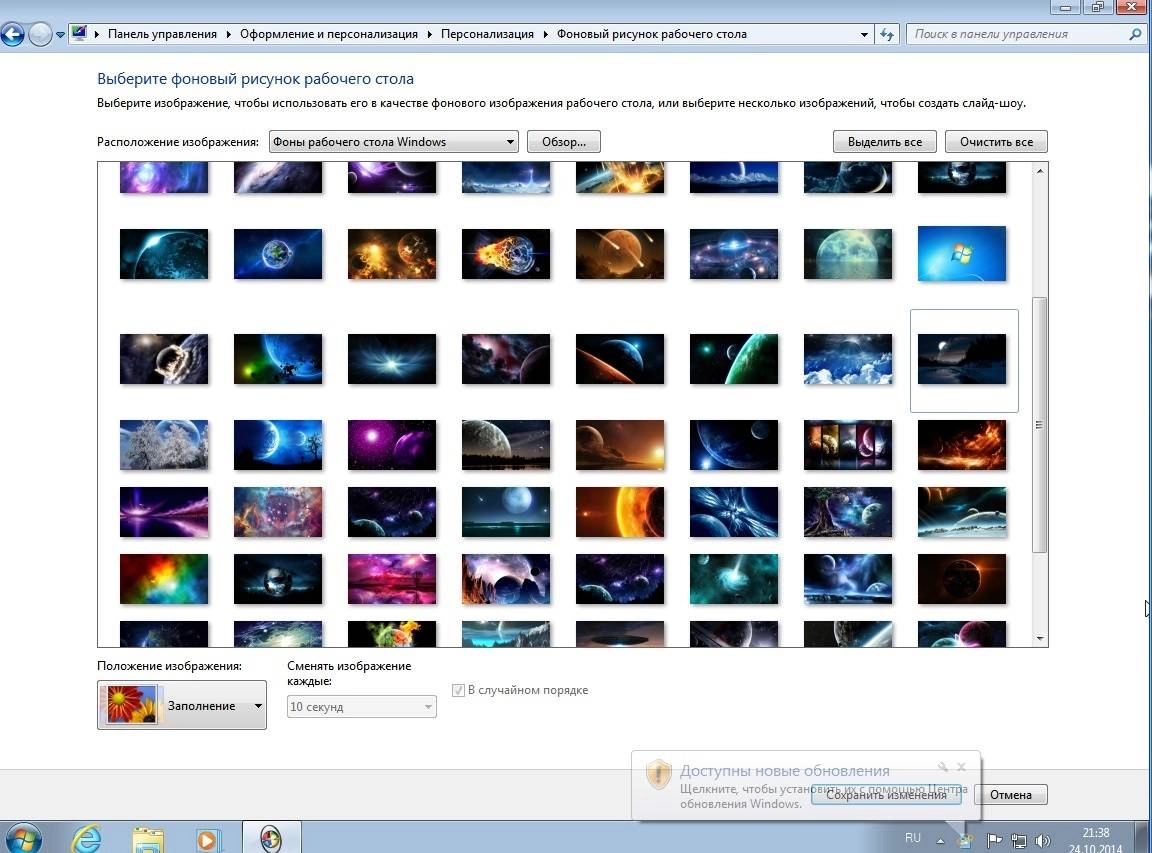Select the dark eclipsed orange planet wallpaper
Screen dimensions: 1152x853
click(x=962, y=579)
